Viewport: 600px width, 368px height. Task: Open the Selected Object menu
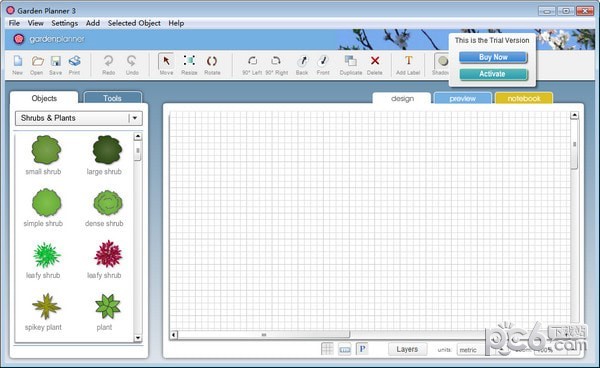click(134, 23)
